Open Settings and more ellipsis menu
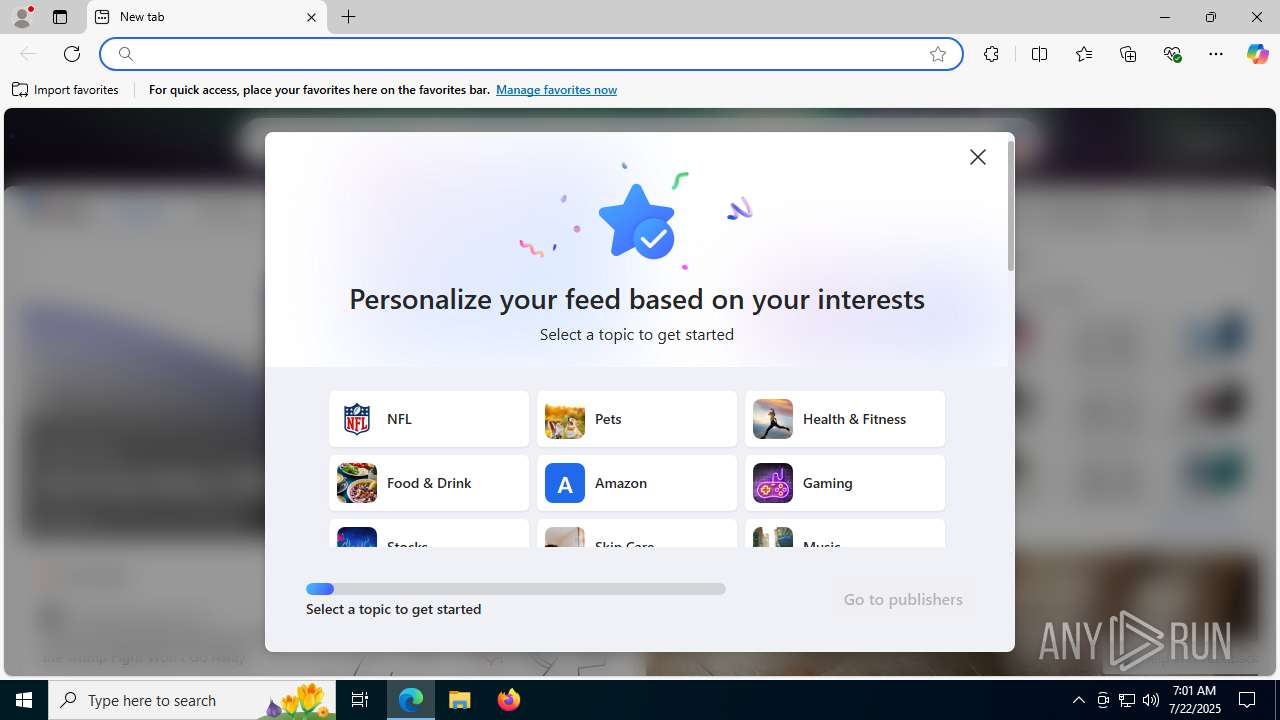Image resolution: width=1280 pixels, height=720 pixels. [x=1216, y=54]
